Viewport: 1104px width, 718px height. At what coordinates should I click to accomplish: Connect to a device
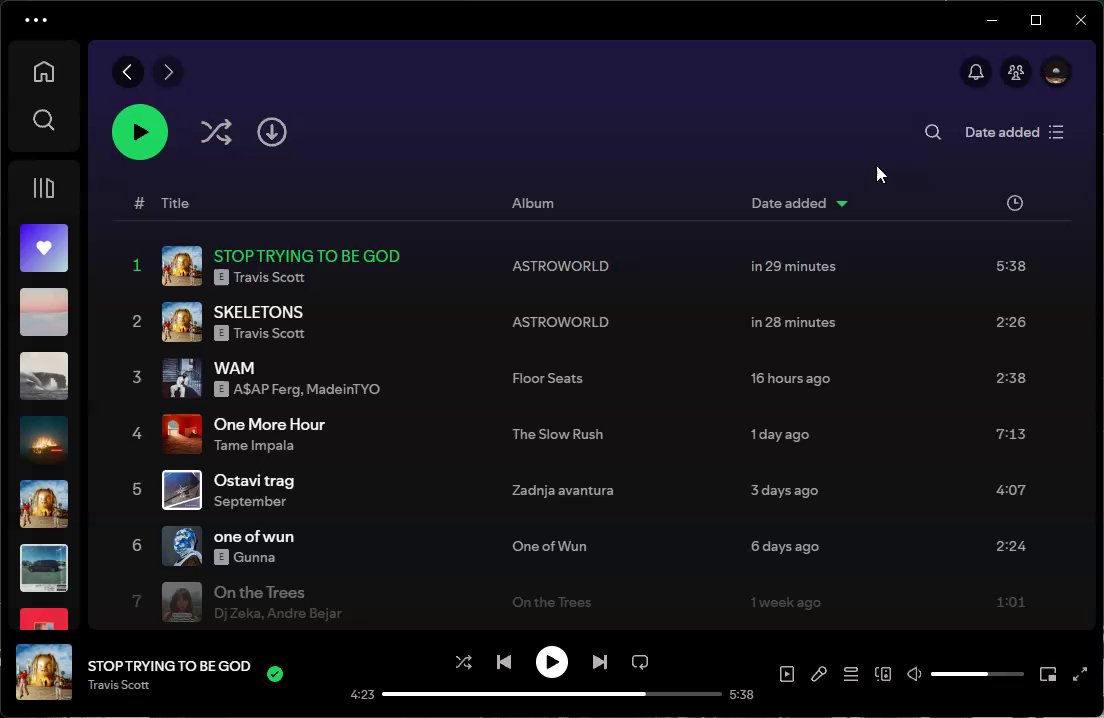click(883, 674)
